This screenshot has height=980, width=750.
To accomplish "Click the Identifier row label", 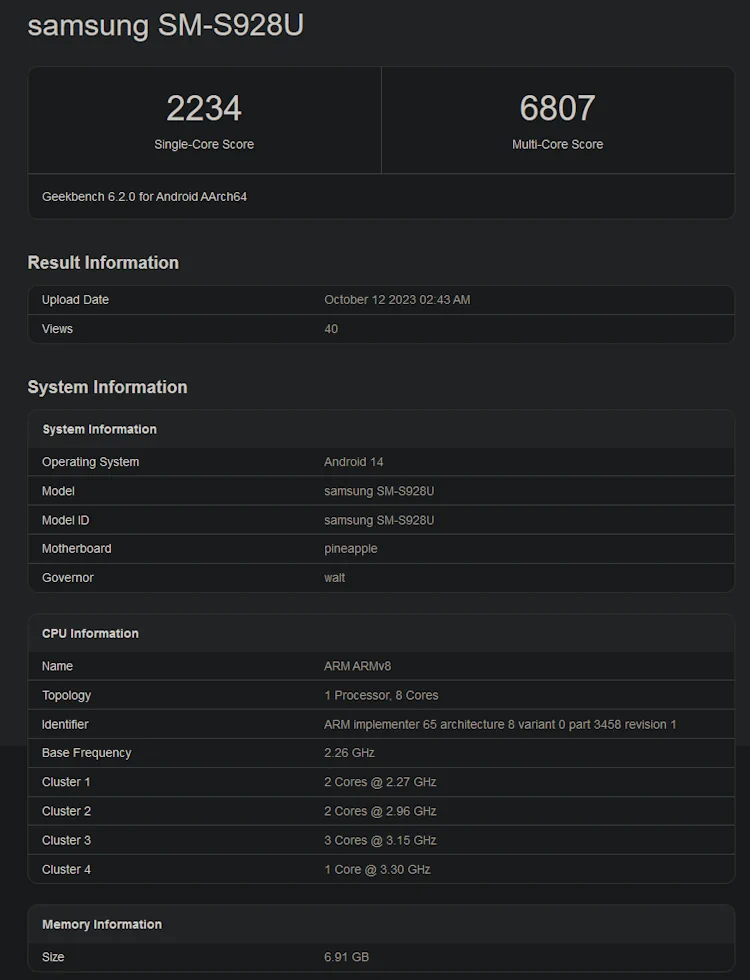I will (x=65, y=724).
